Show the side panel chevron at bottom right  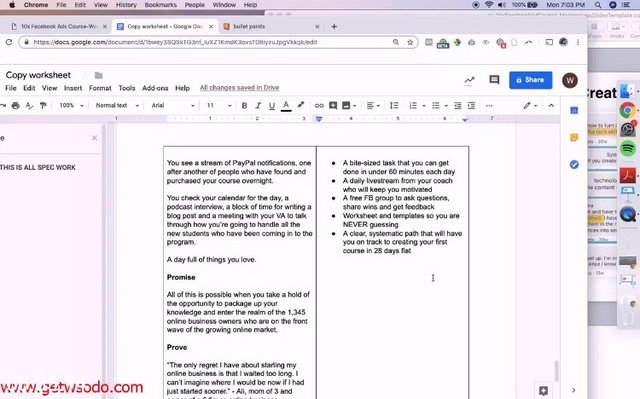click(573, 390)
